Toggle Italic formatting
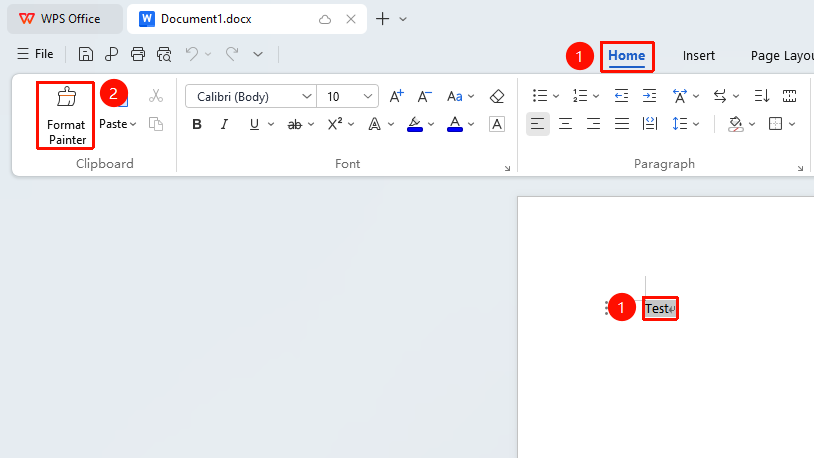The image size is (814, 458). click(224, 124)
